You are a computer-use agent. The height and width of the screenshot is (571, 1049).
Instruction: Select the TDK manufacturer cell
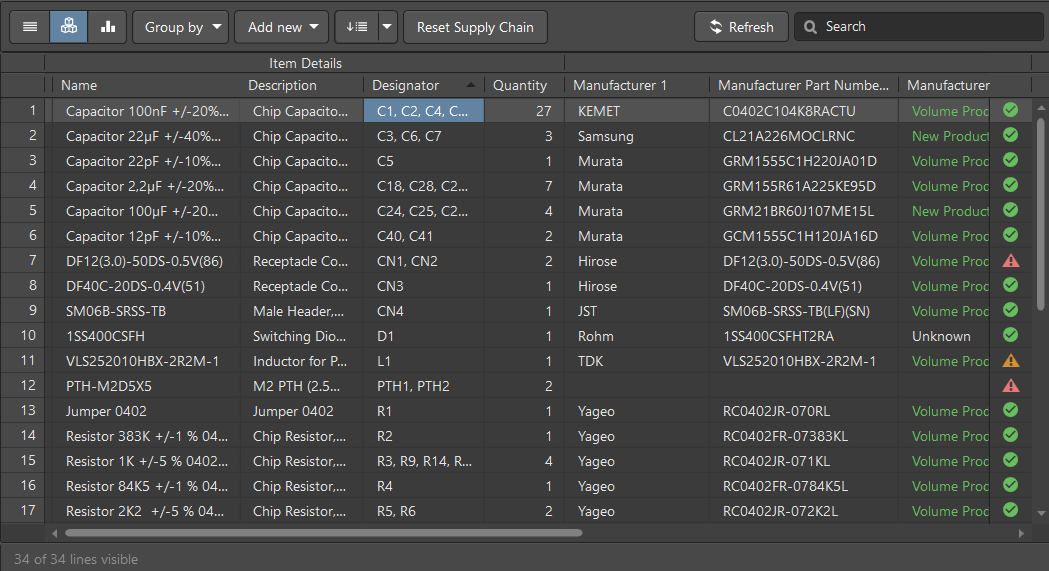point(637,361)
